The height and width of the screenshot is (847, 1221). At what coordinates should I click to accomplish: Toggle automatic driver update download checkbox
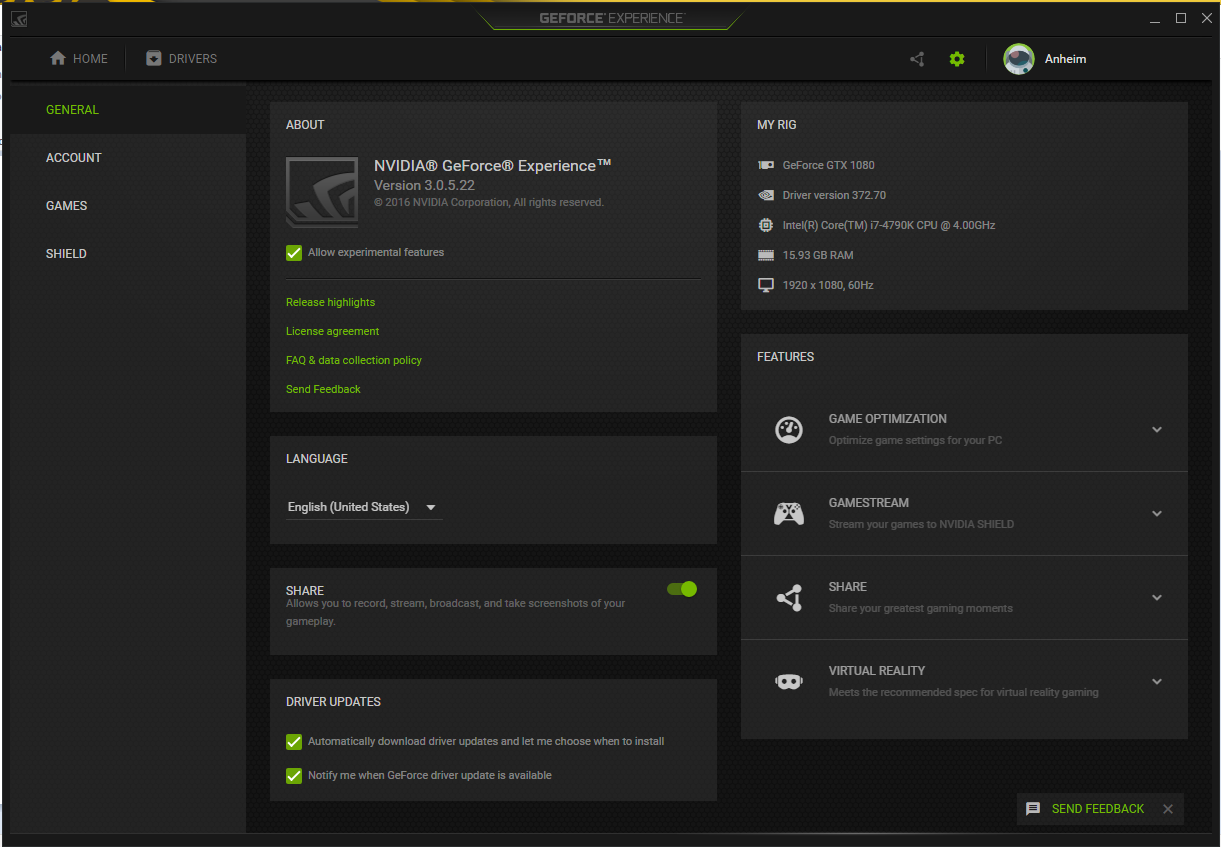294,742
